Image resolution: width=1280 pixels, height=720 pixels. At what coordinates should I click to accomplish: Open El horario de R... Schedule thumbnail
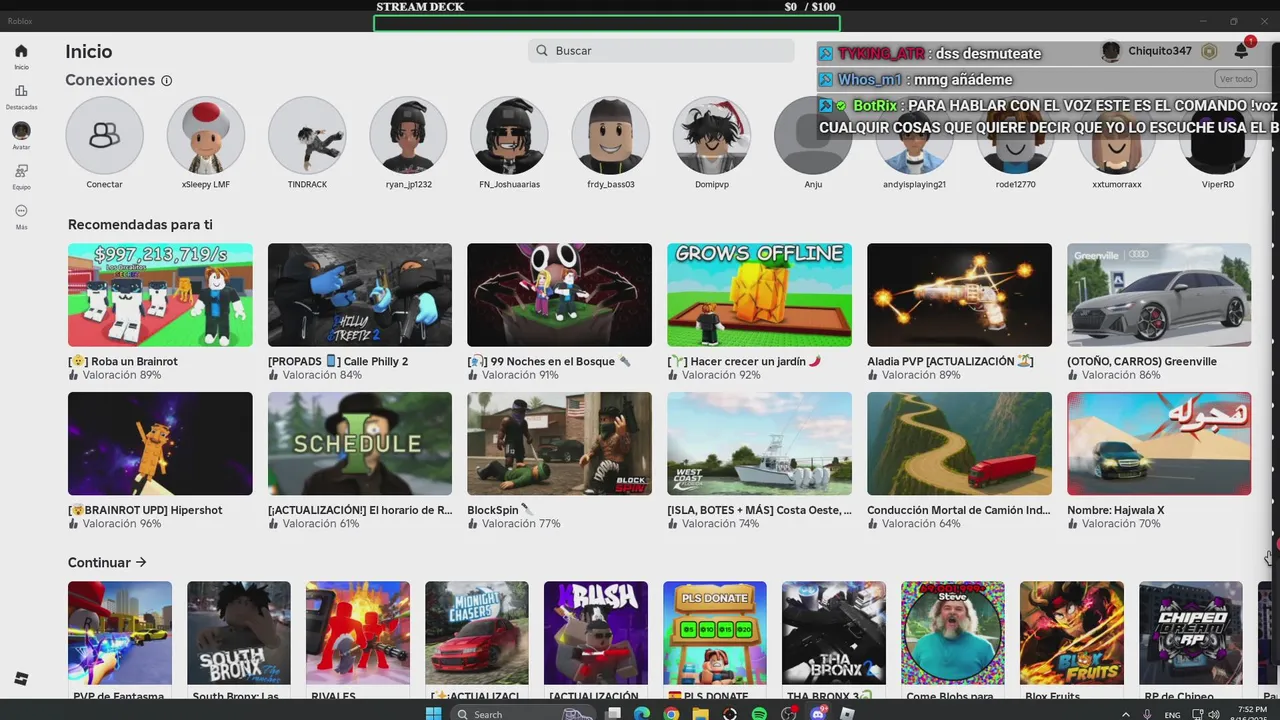pos(360,443)
